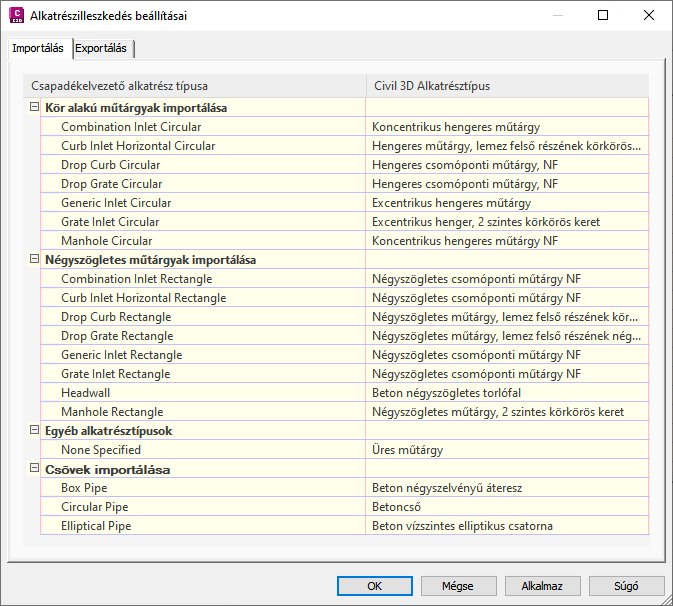Open Civil 3D part type for Manhole Circular
673x606 pixels.
[x=506, y=241]
